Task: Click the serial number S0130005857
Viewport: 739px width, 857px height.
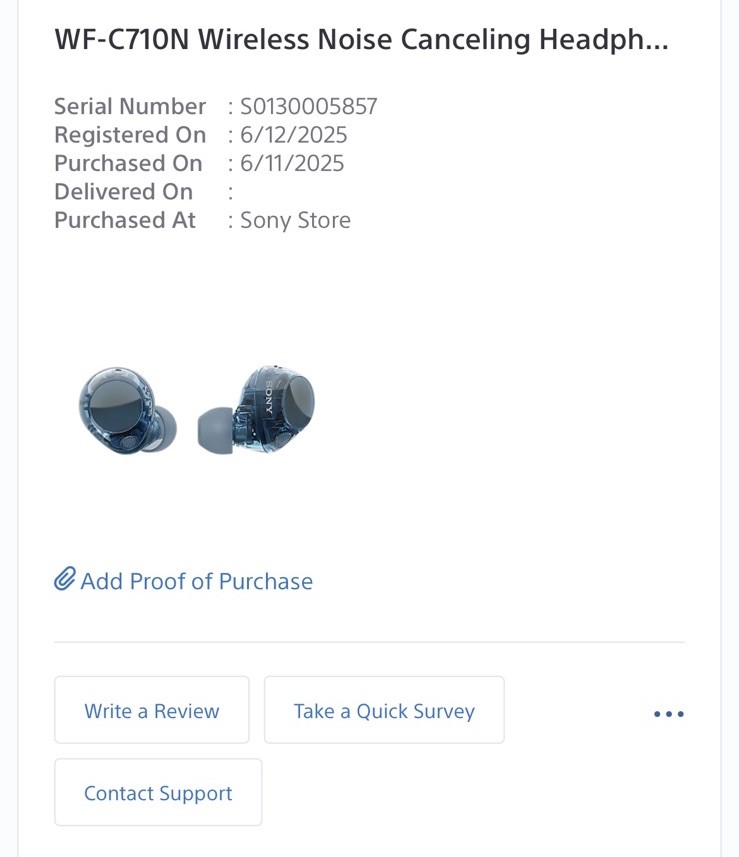Action: pos(308,106)
